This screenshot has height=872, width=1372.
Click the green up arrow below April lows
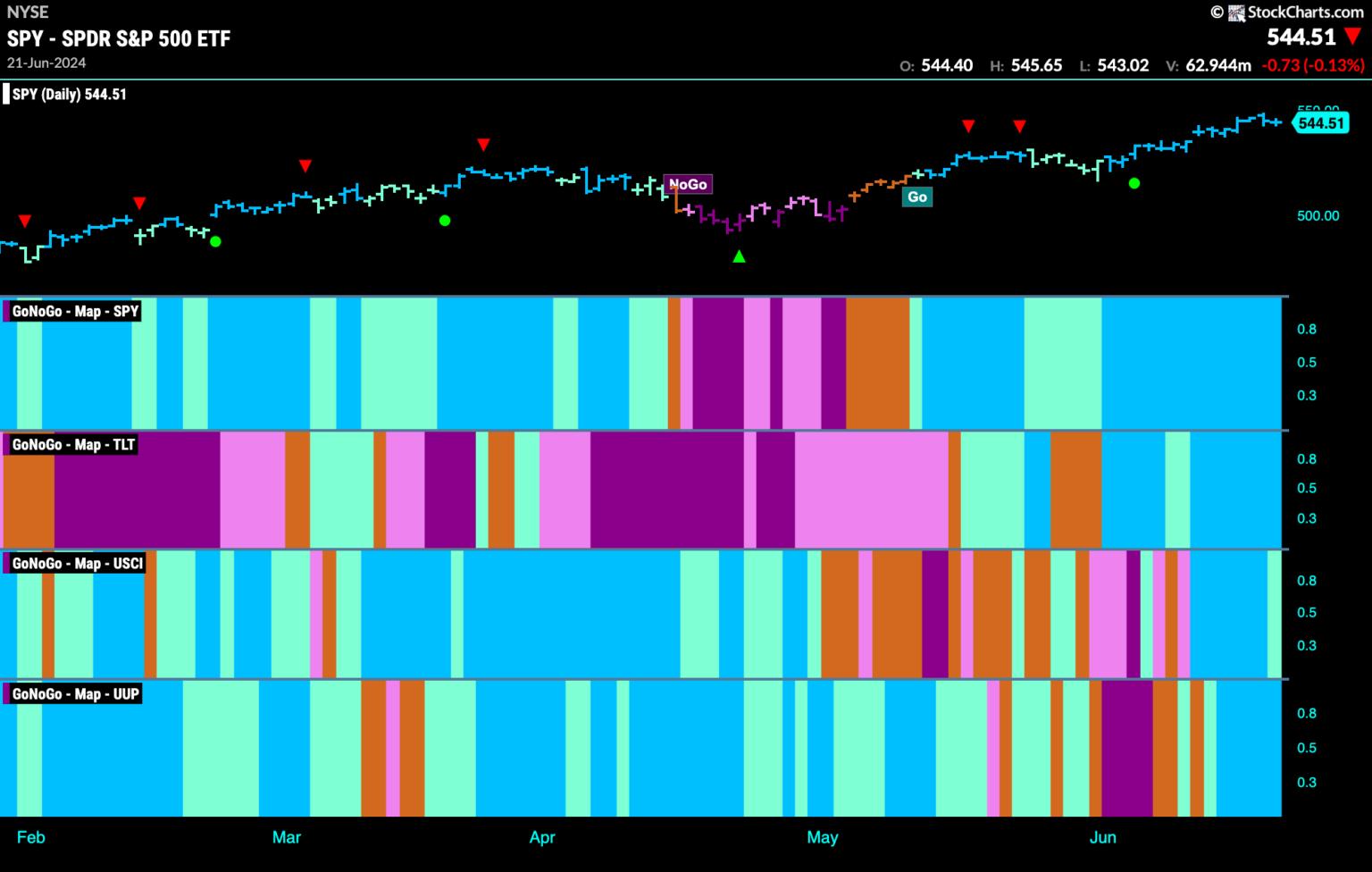(x=739, y=256)
